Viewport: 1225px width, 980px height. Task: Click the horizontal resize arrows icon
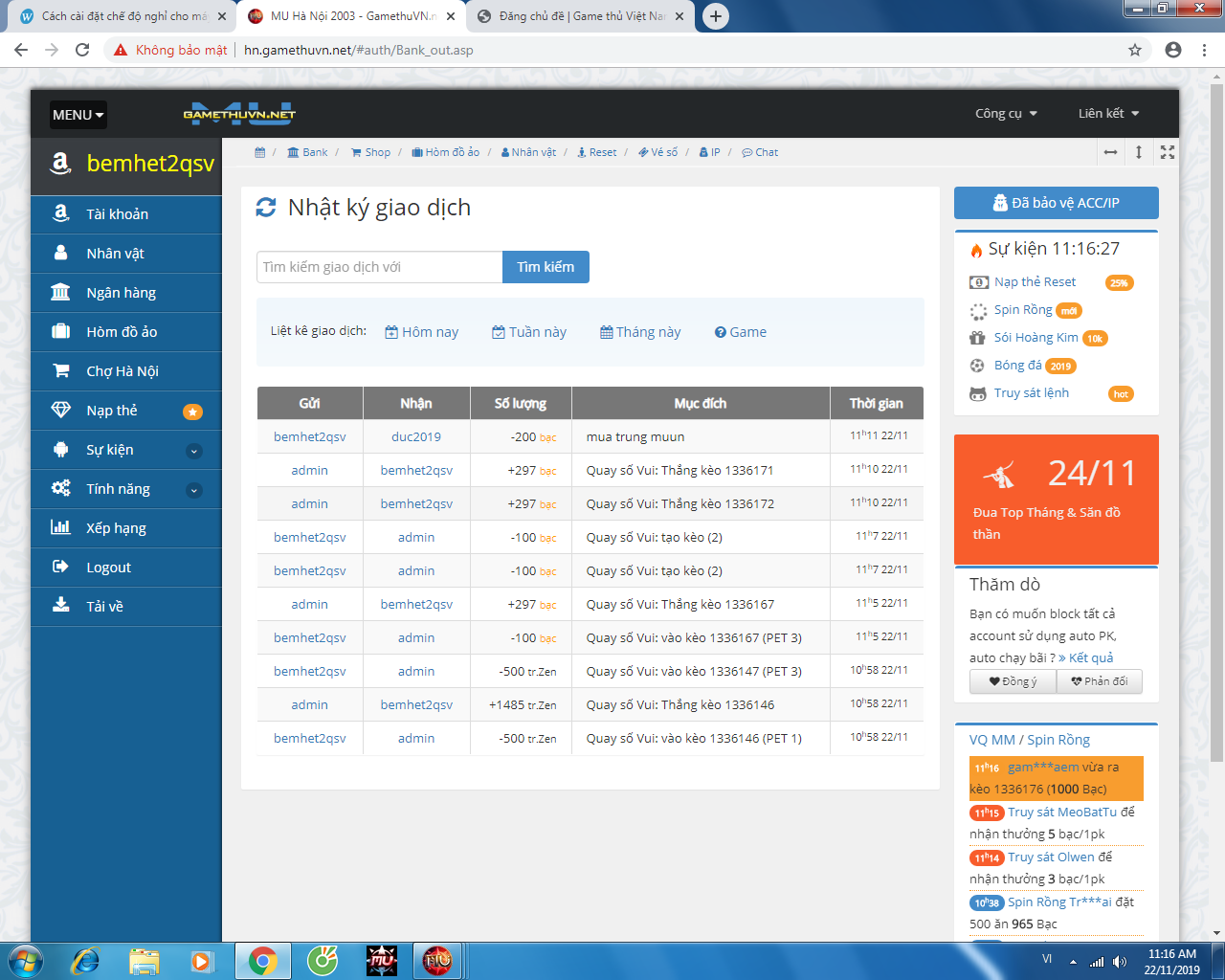coord(1110,152)
